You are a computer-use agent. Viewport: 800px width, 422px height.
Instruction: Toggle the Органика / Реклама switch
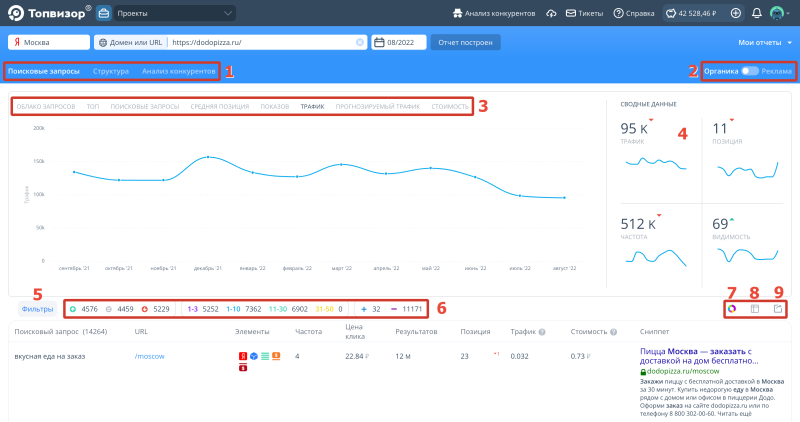(x=750, y=71)
